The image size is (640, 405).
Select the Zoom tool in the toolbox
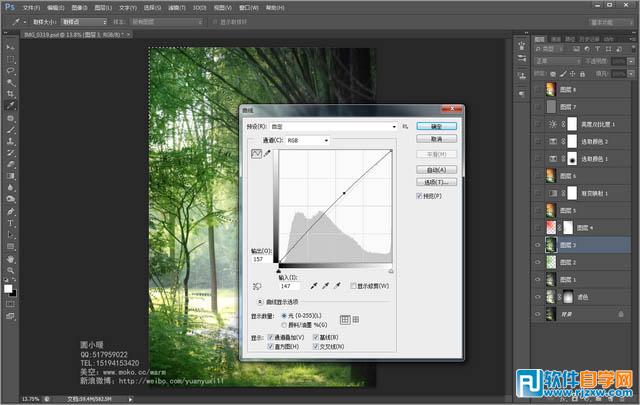11,270
